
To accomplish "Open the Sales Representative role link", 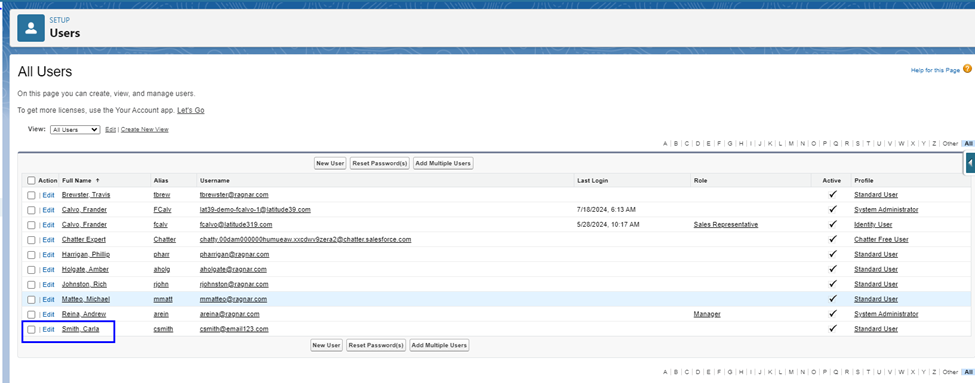I will pos(726,224).
